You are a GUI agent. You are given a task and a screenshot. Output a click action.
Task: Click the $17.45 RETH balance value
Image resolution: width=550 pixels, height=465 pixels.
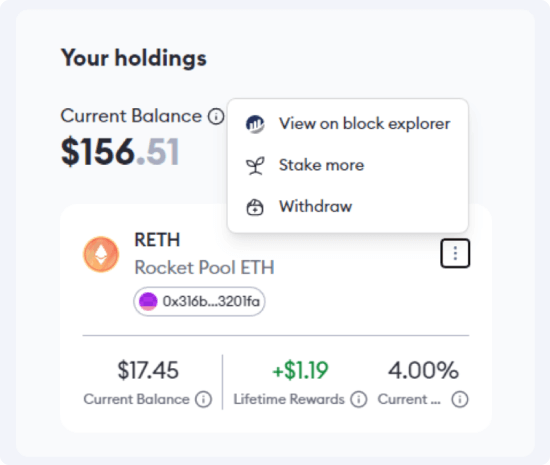point(148,370)
